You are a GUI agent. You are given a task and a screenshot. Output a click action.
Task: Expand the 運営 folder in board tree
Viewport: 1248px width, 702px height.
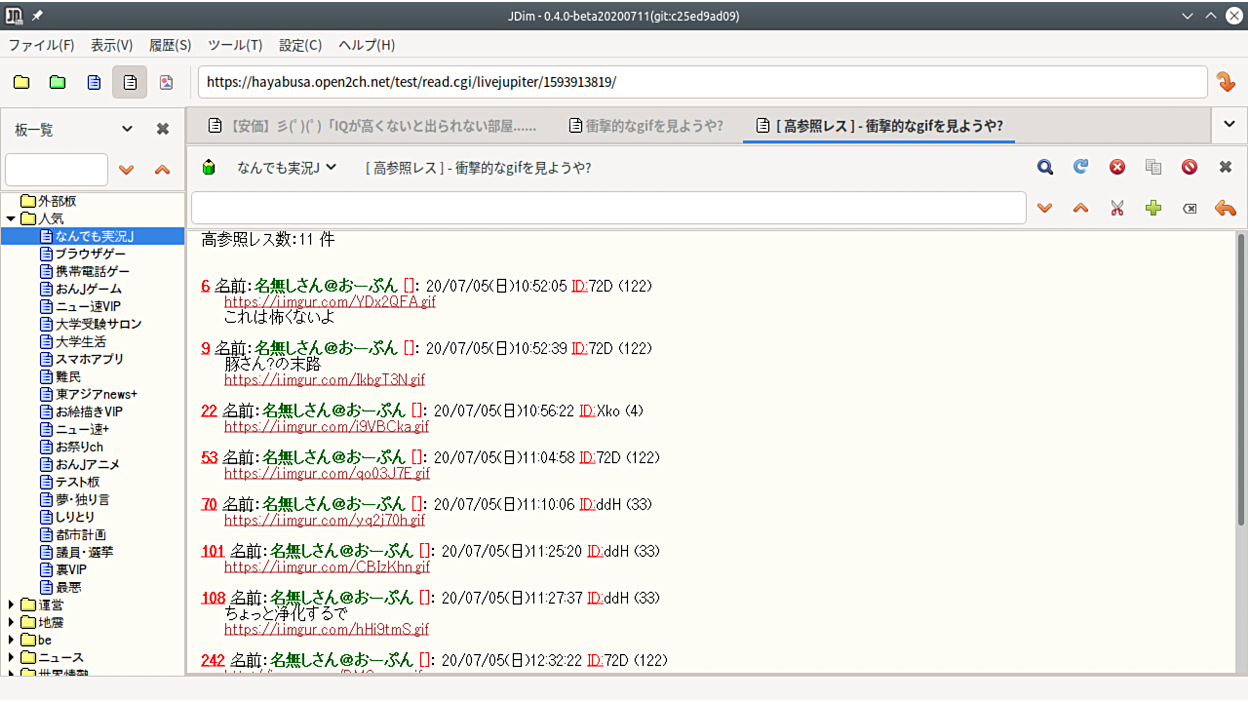[x=12, y=604]
